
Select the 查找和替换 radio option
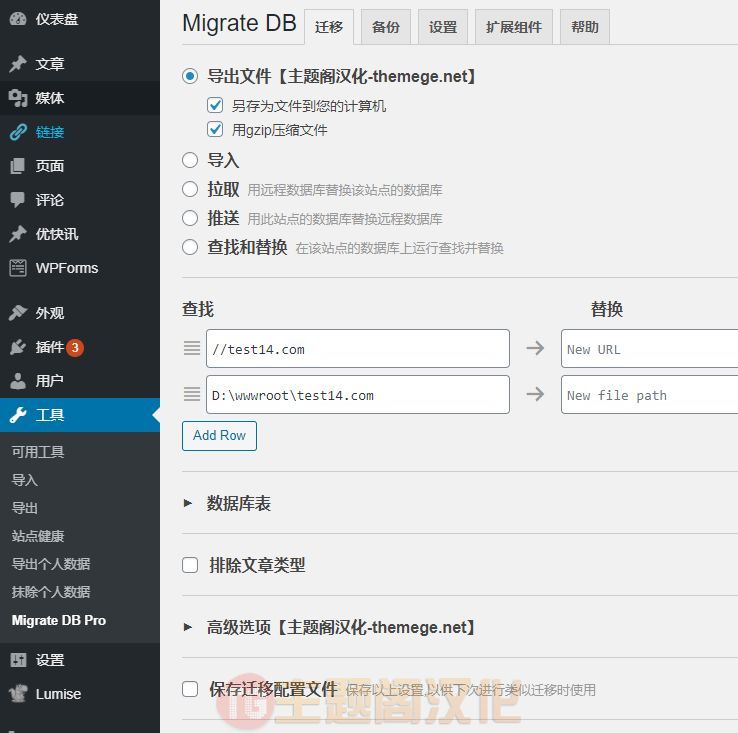[x=190, y=247]
